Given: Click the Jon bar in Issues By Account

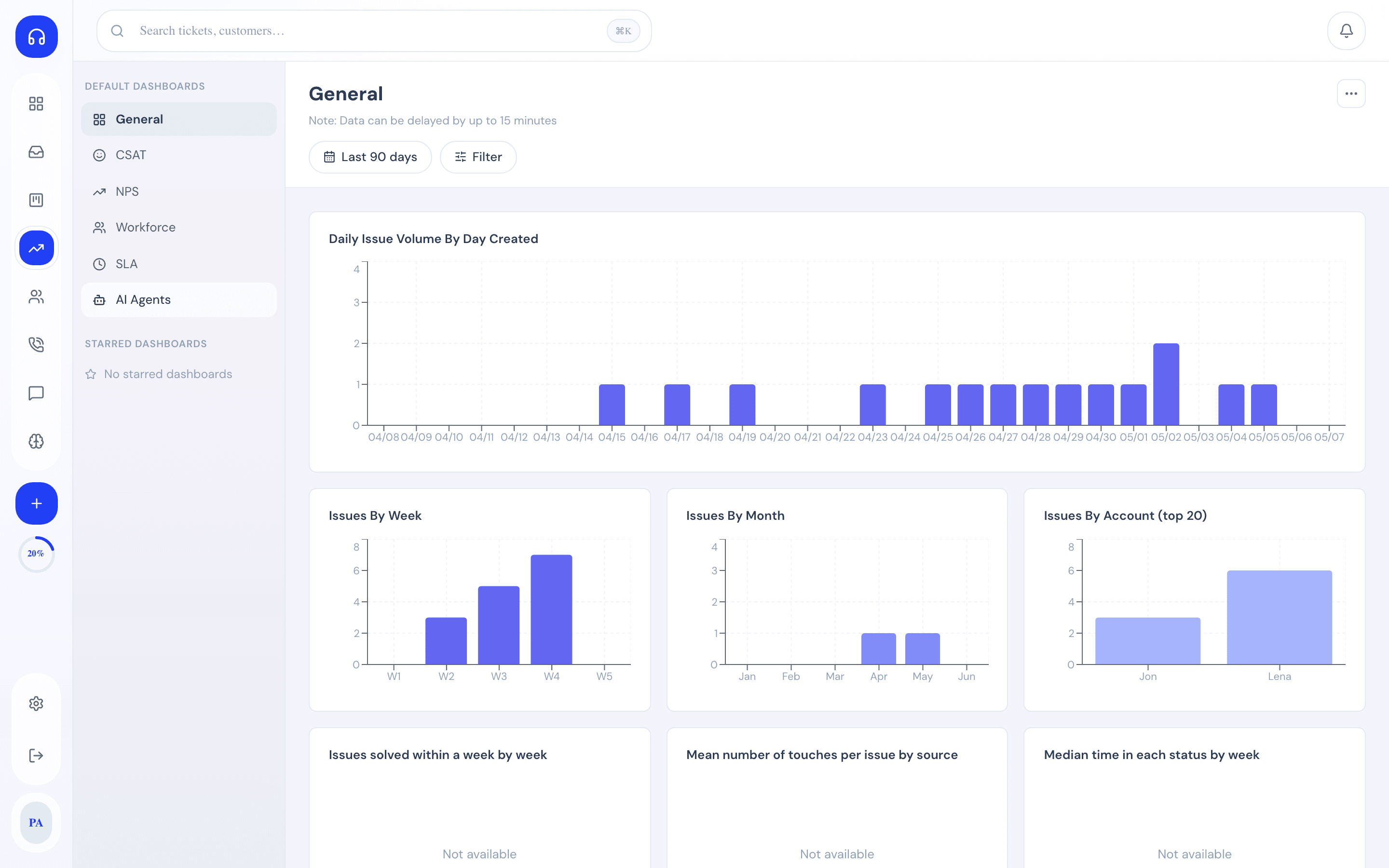Looking at the screenshot, I should click(1148, 641).
